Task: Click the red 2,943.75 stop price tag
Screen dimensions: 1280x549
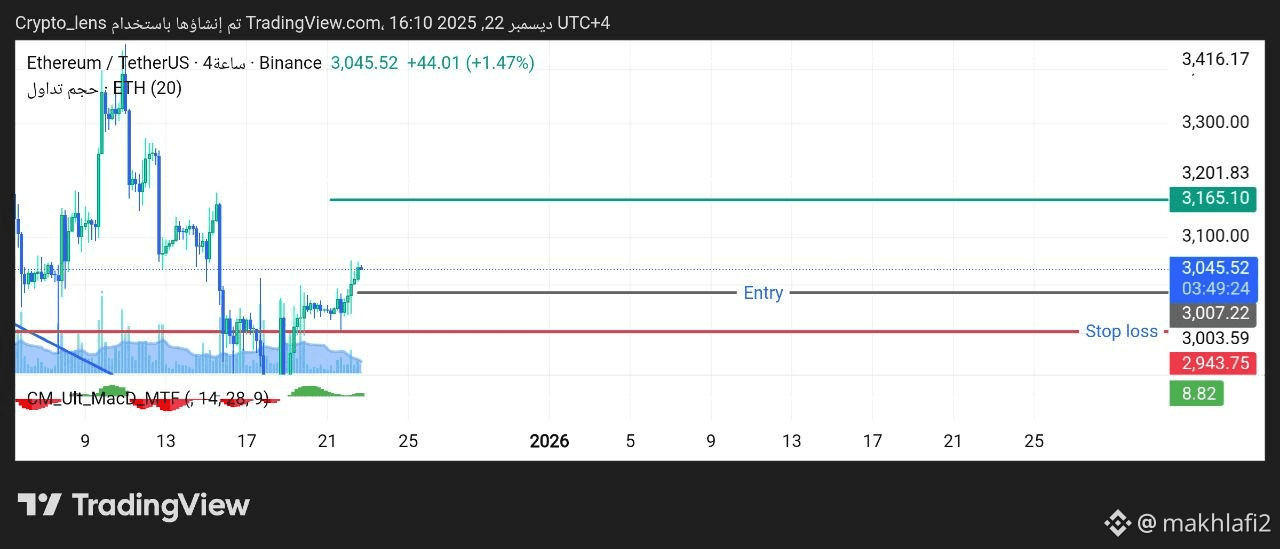Action: [x=1215, y=363]
